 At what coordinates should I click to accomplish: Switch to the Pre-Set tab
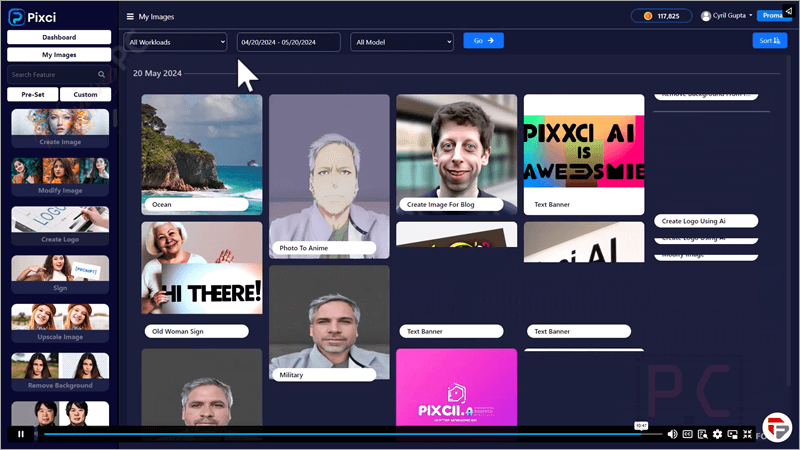(x=33, y=94)
